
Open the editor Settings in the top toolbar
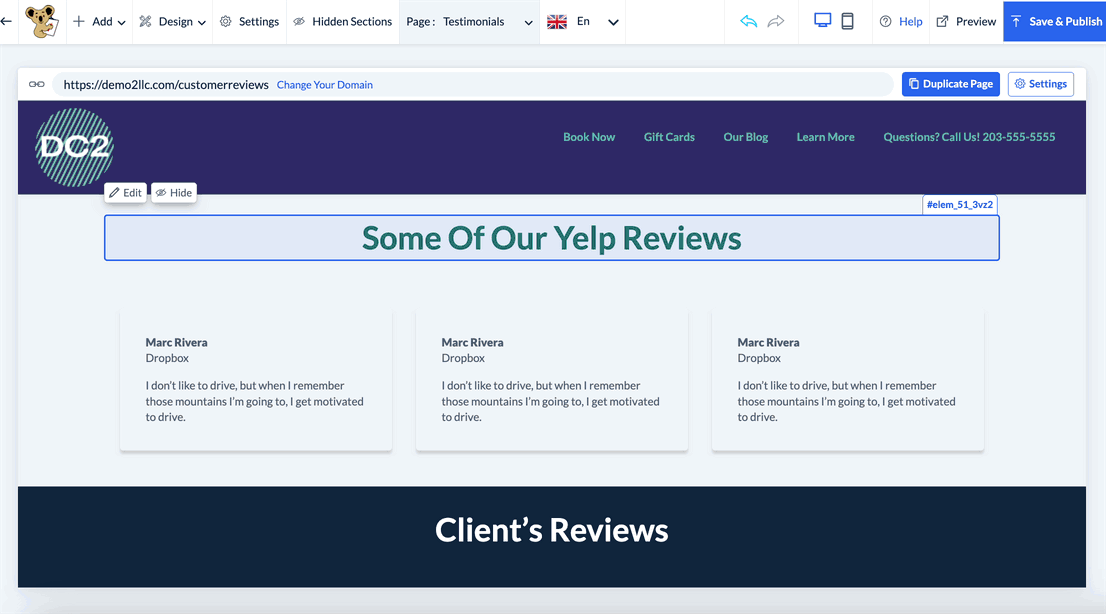[x=250, y=21]
